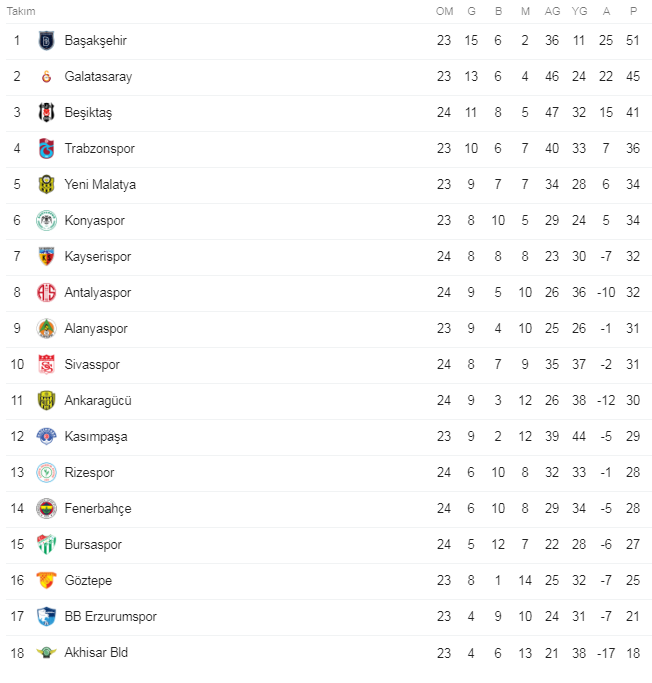652x683 pixels.
Task: Click the Göztepe crest icon
Action: 46,580
